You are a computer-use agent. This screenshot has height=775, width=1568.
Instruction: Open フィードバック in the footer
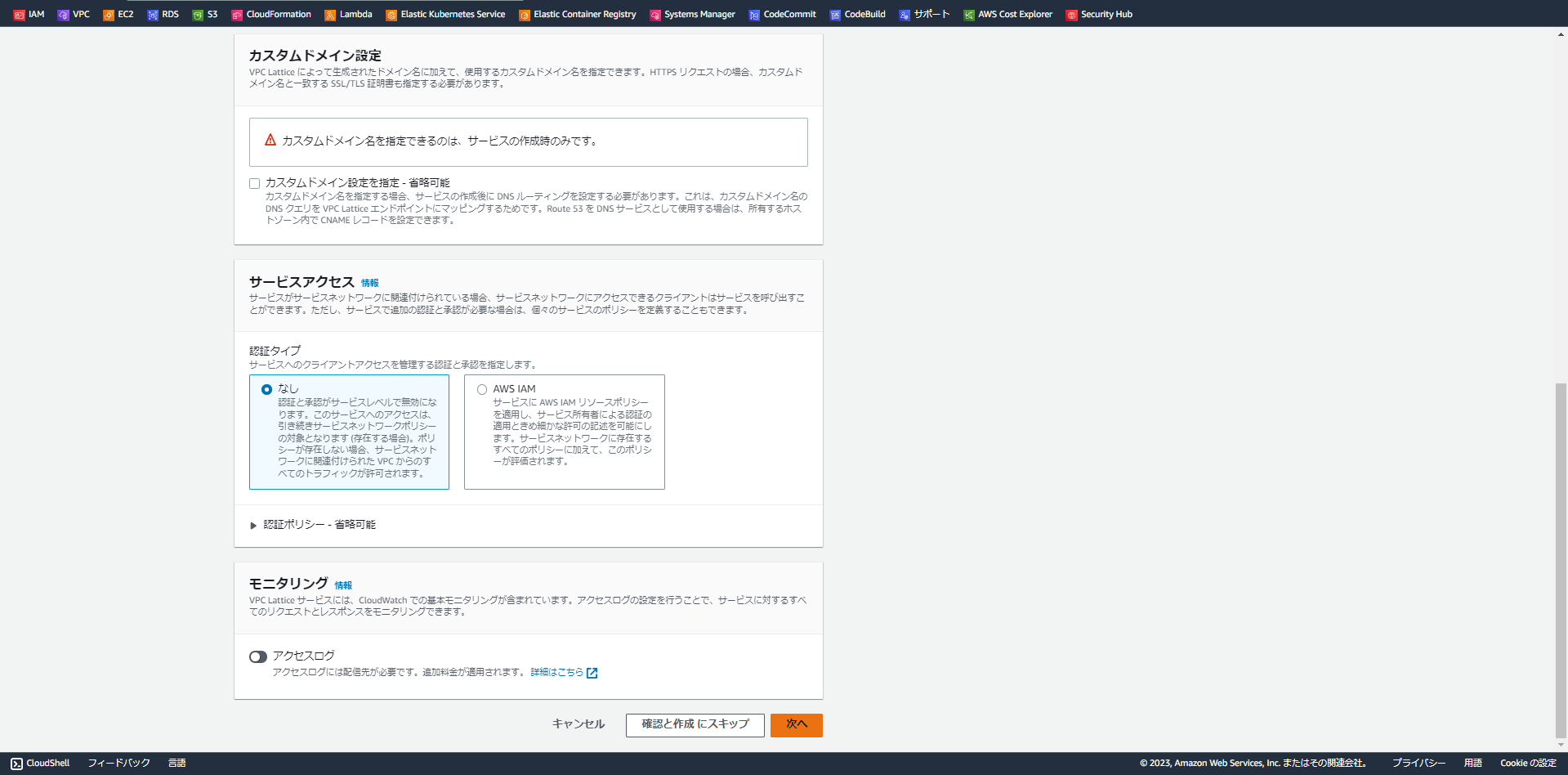(119, 763)
